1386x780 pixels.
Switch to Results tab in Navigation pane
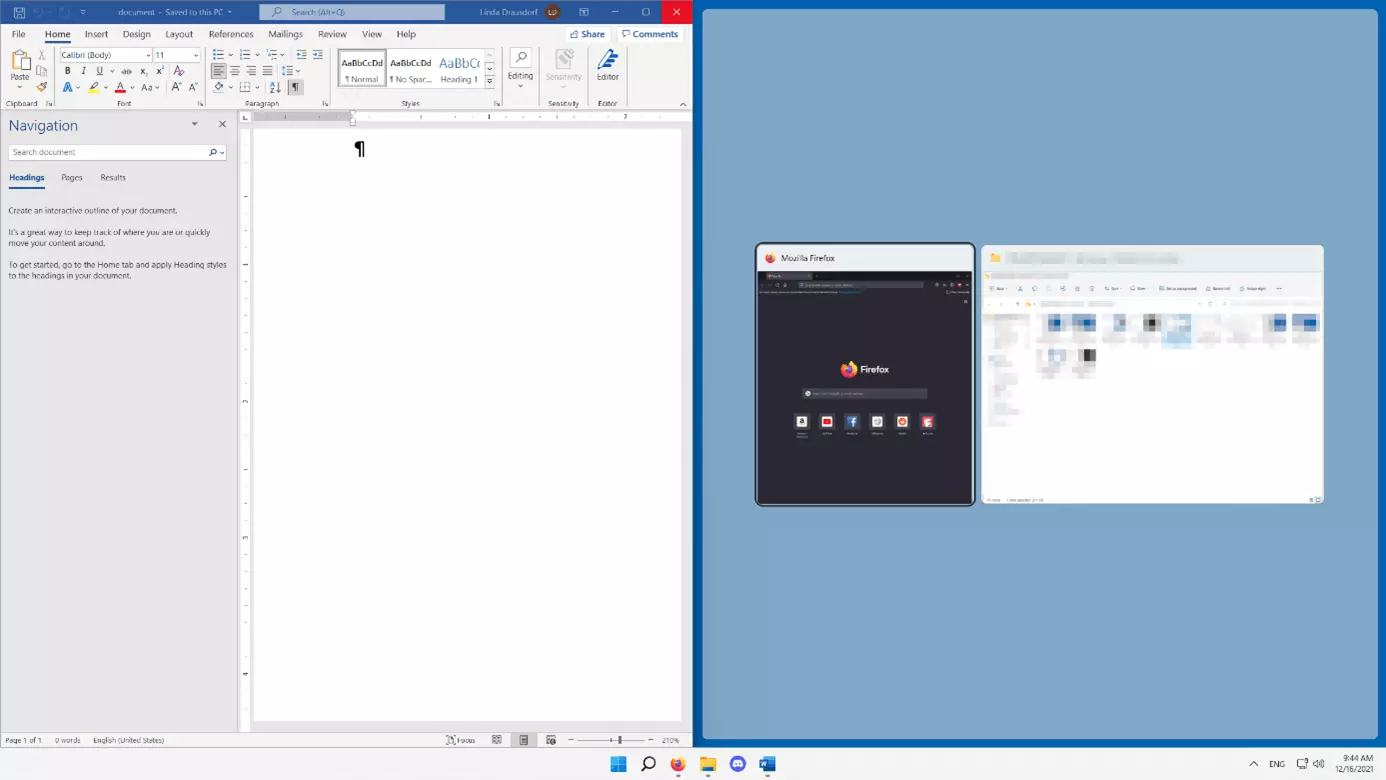(113, 177)
